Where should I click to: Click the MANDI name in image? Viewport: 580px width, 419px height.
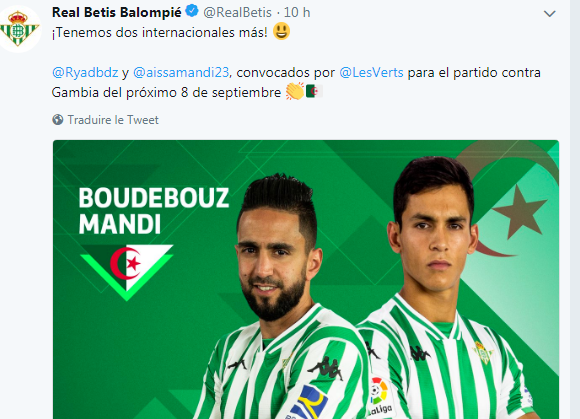(120, 224)
